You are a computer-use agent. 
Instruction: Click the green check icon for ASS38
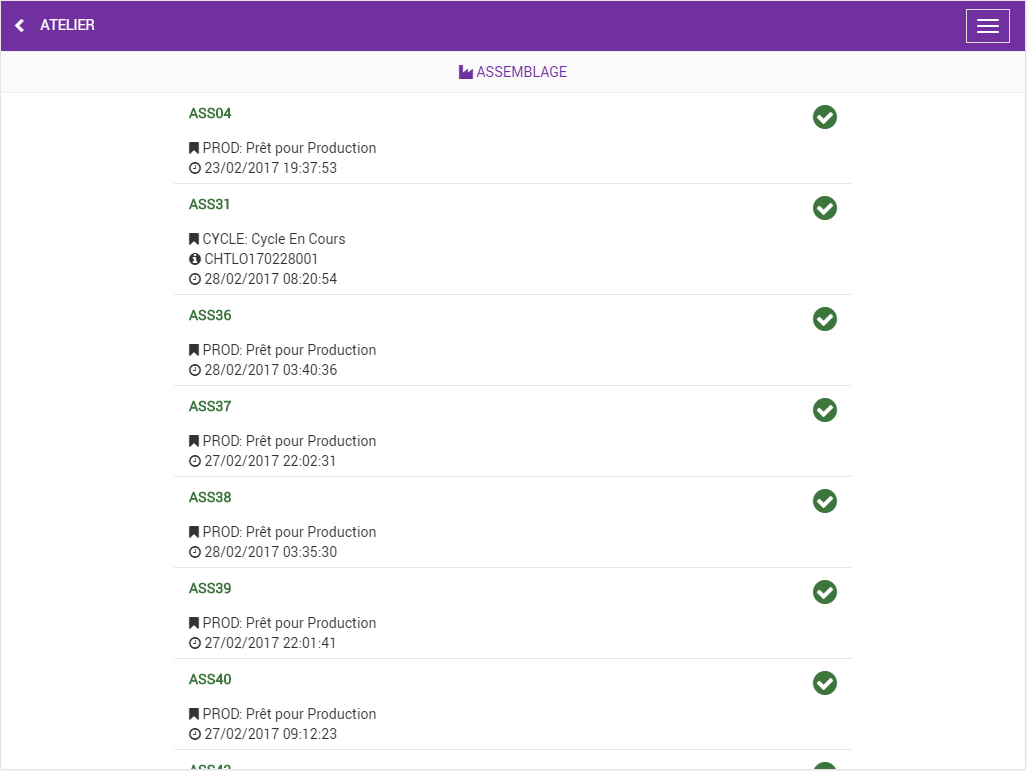click(x=824, y=501)
